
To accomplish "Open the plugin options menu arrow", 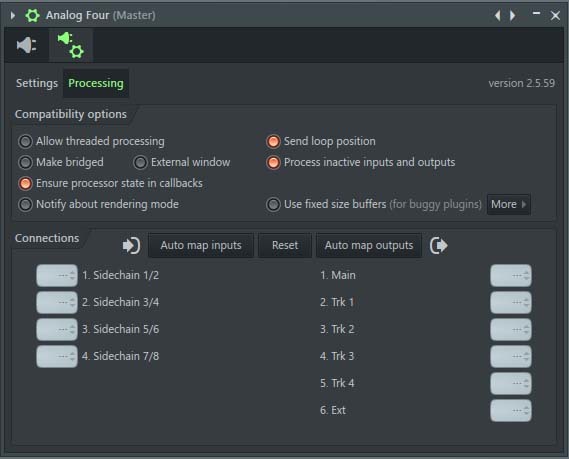I will click(x=13, y=16).
